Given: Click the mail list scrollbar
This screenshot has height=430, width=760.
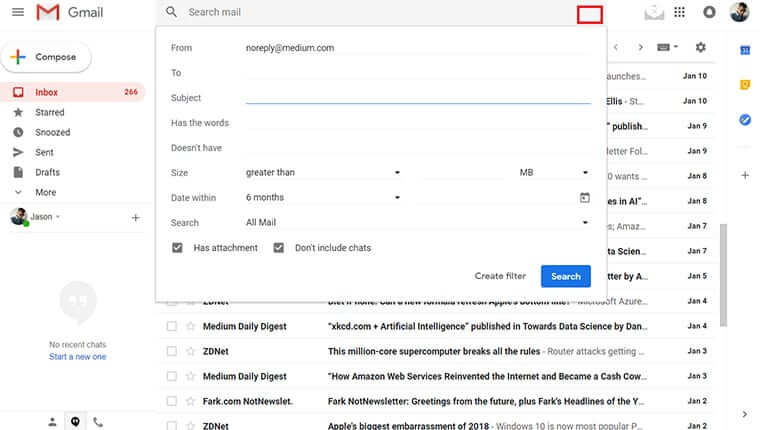Looking at the screenshot, I should pos(724,275).
